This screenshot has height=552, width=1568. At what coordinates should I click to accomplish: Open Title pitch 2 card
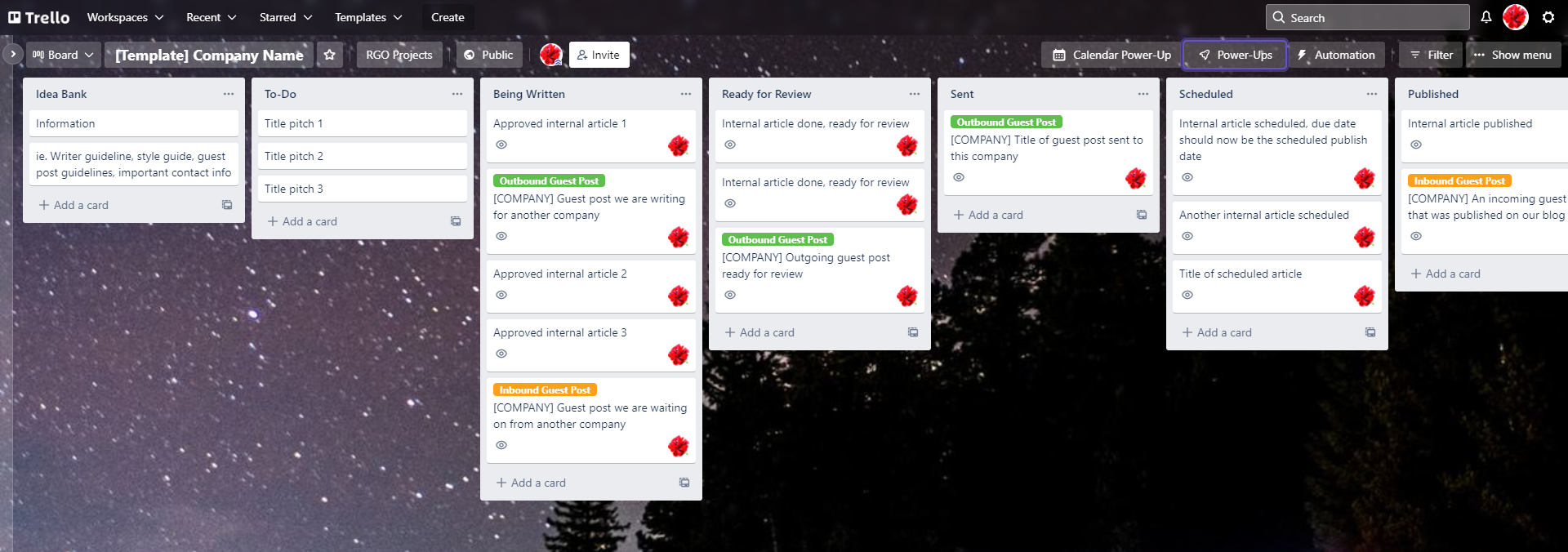[363, 156]
